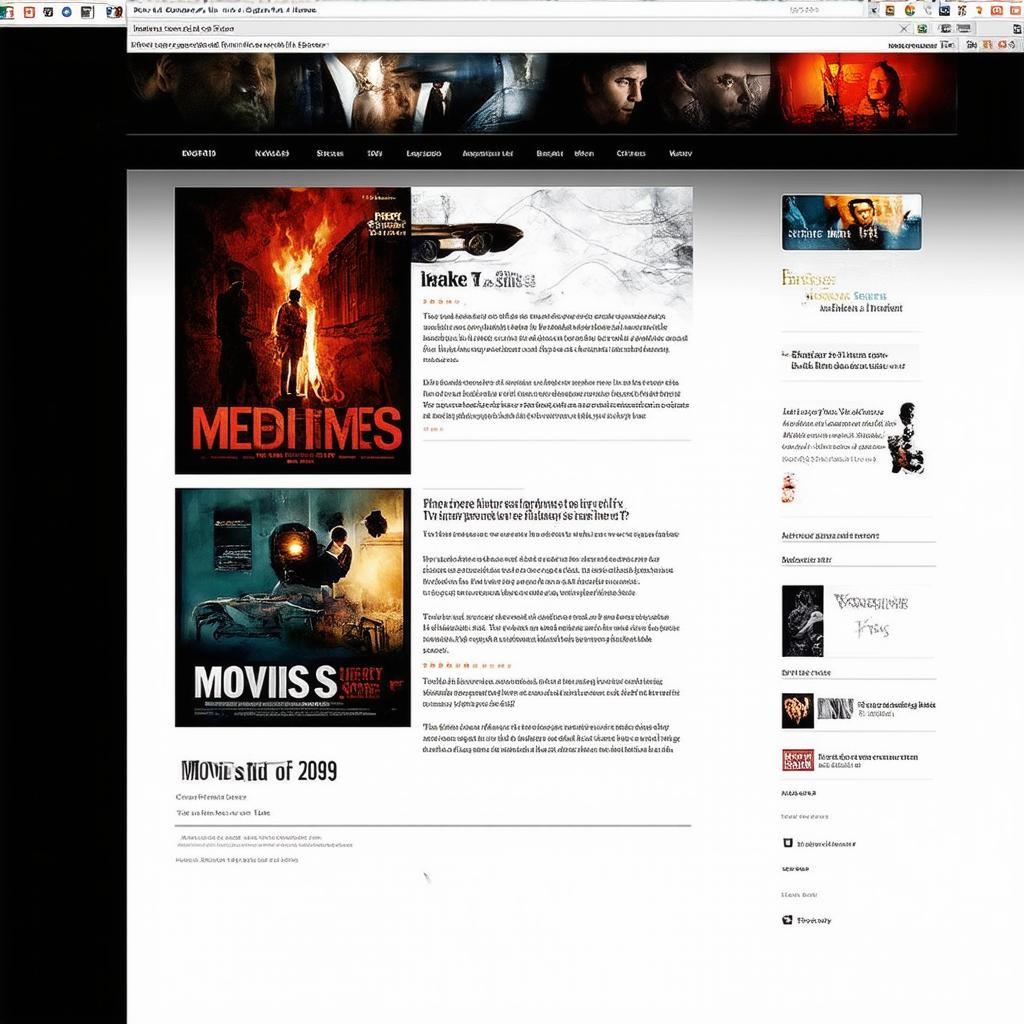Click the red square logo in the sidebar
The height and width of the screenshot is (1024, 1024).
798,760
